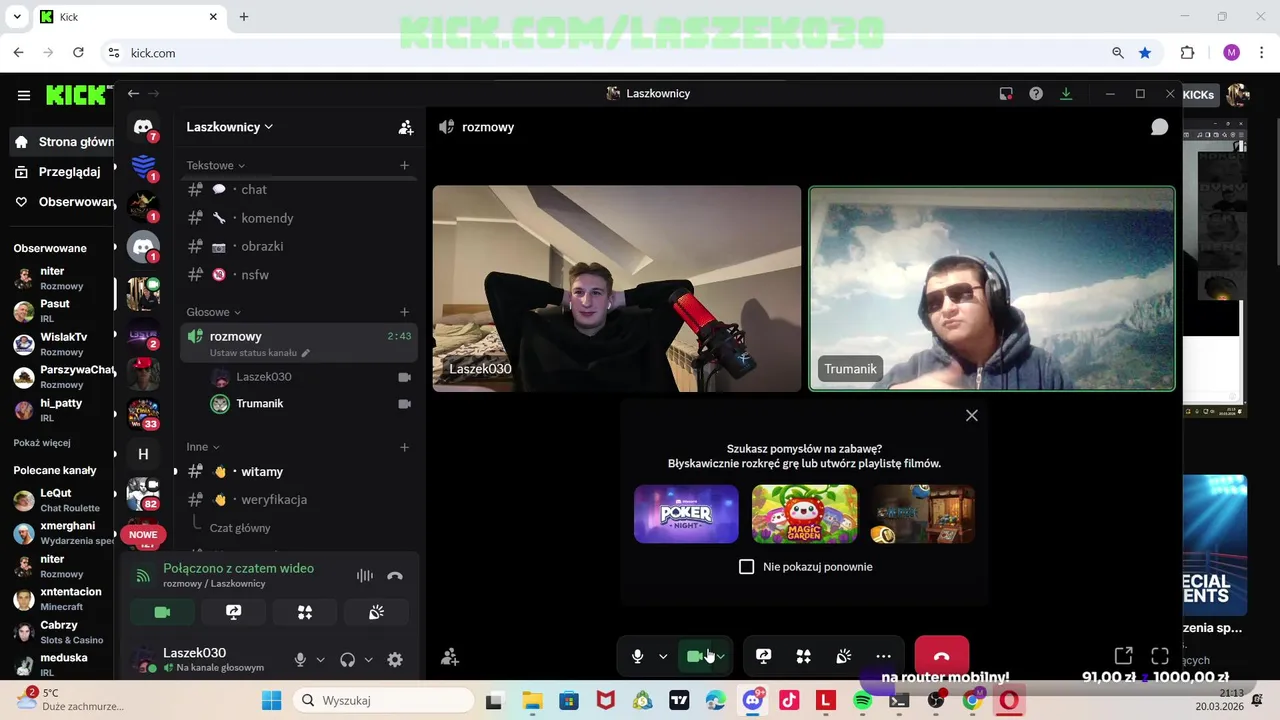This screenshot has width=1280, height=720.
Task: Start an activity from the voice connection panel
Action: [305, 612]
